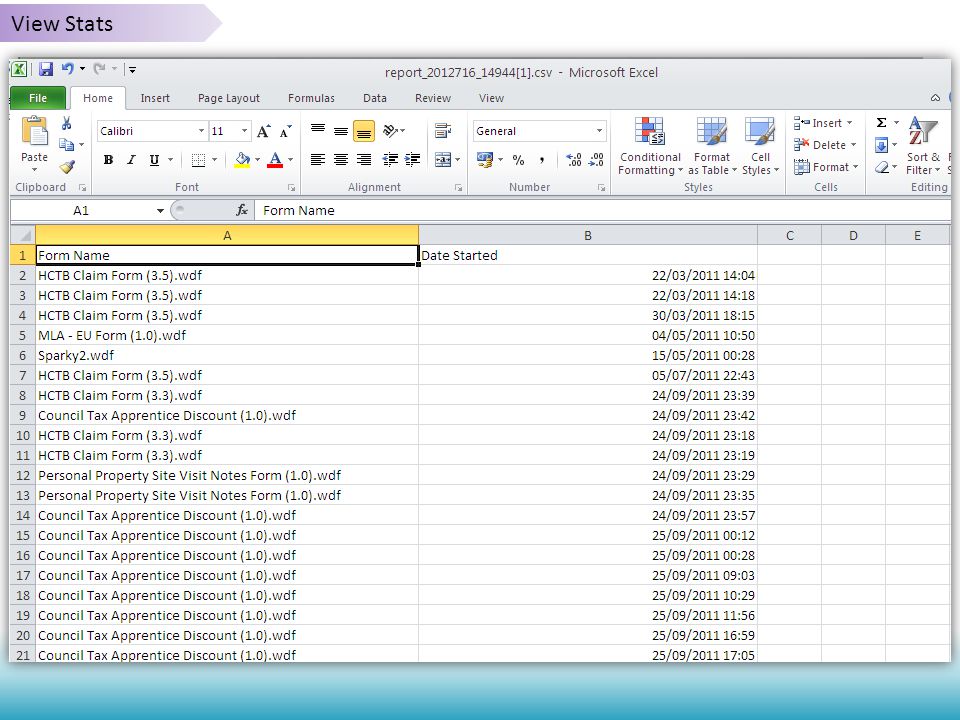
Task: Toggle Bold formatting
Action: click(x=108, y=160)
